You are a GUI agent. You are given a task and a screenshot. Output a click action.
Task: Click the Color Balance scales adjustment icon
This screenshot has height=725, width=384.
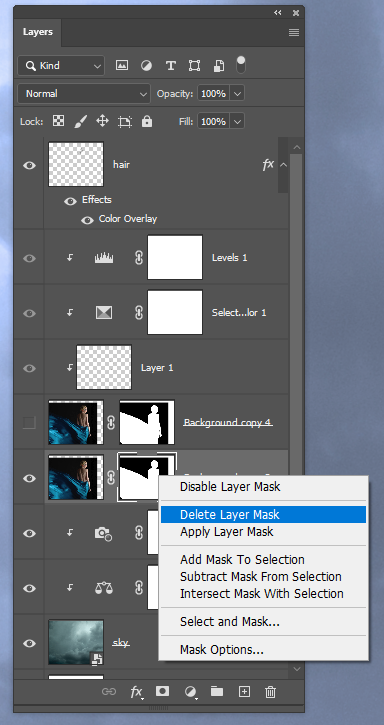click(104, 588)
